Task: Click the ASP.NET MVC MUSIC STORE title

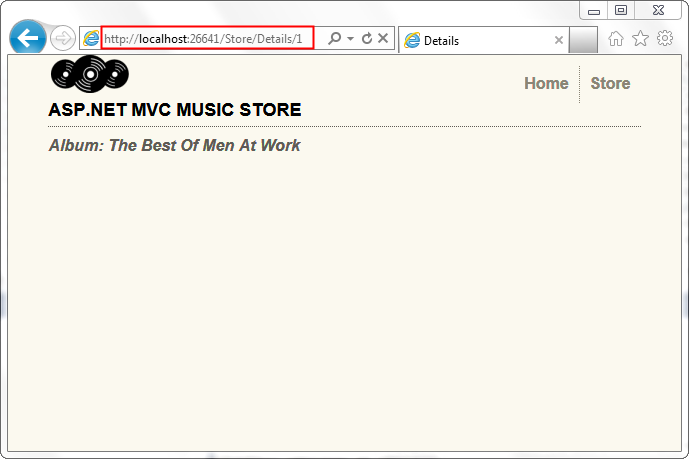Action: pos(174,110)
